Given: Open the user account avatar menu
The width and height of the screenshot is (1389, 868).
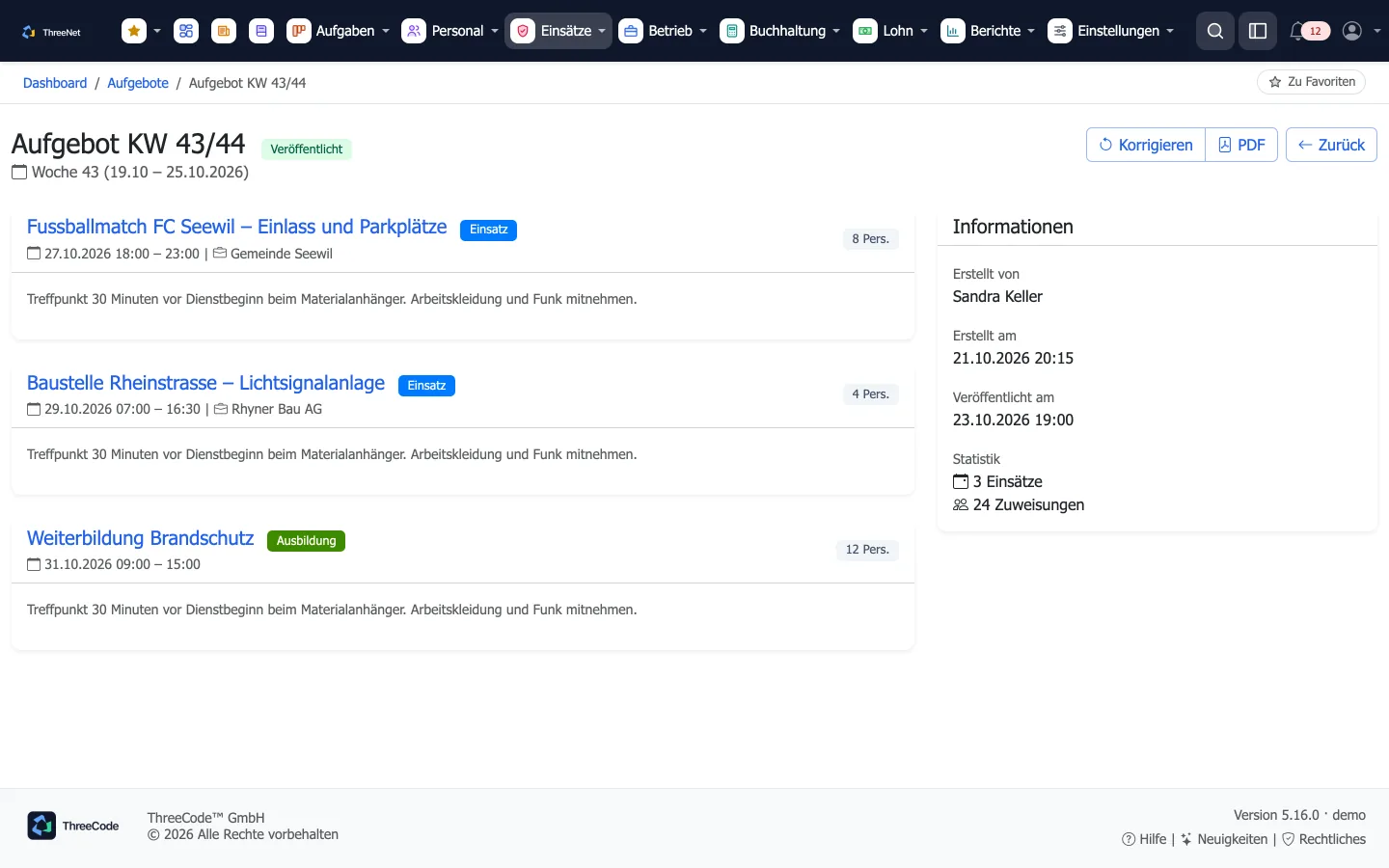Looking at the screenshot, I should [x=1361, y=31].
